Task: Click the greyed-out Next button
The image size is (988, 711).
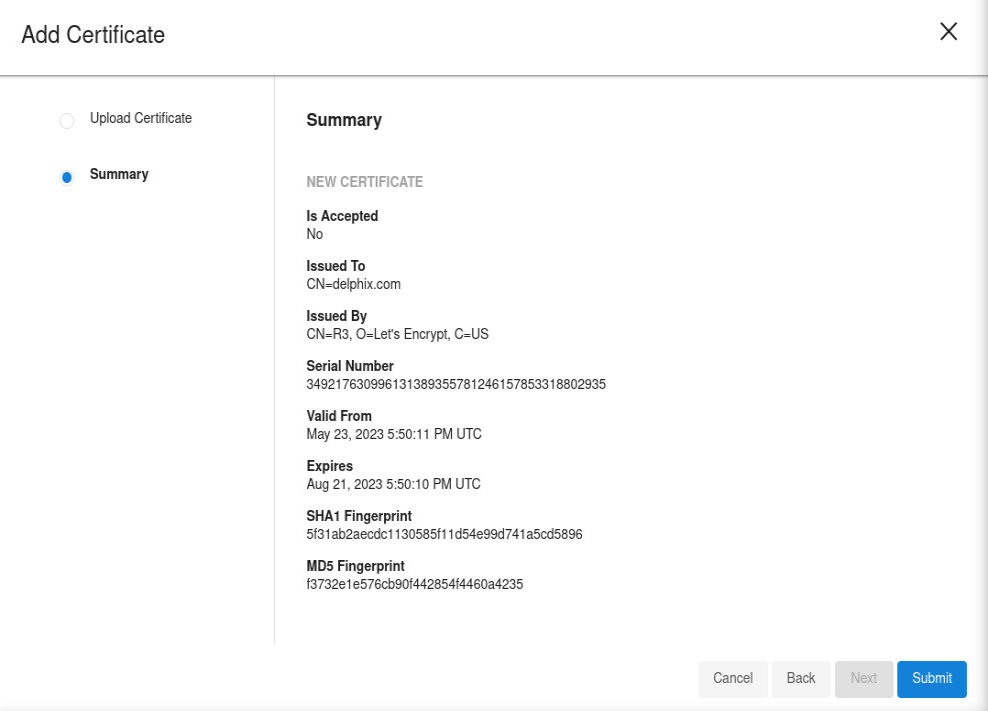Action: click(863, 678)
